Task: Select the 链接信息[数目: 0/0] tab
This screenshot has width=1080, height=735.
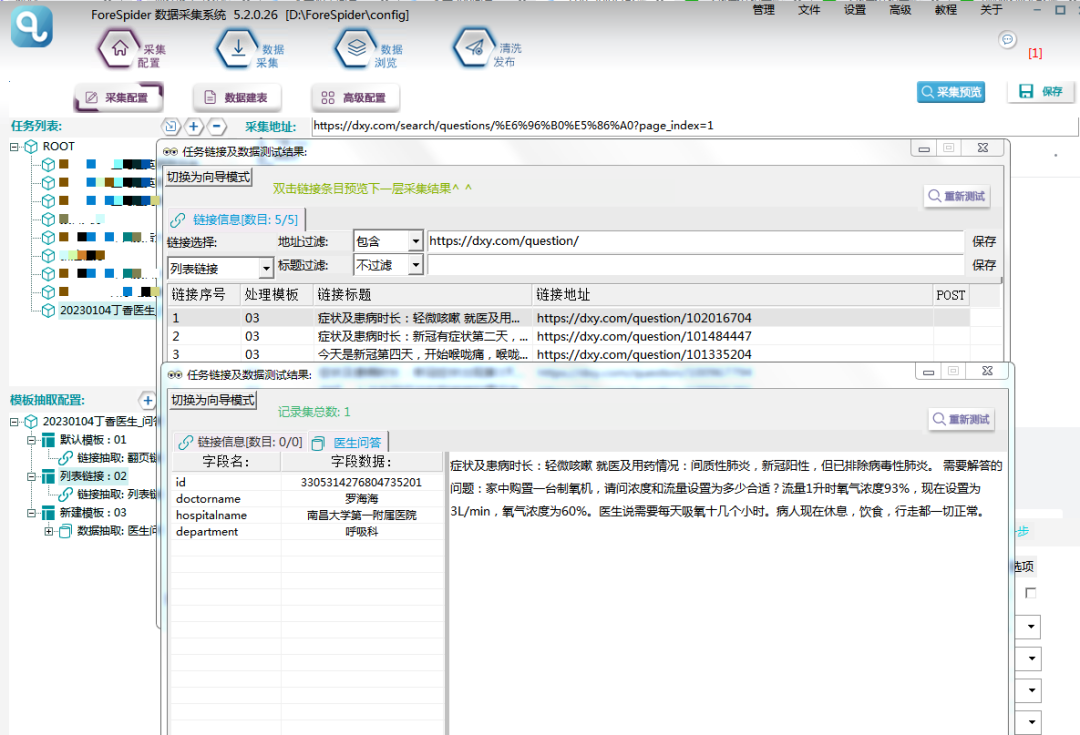Action: pos(240,442)
